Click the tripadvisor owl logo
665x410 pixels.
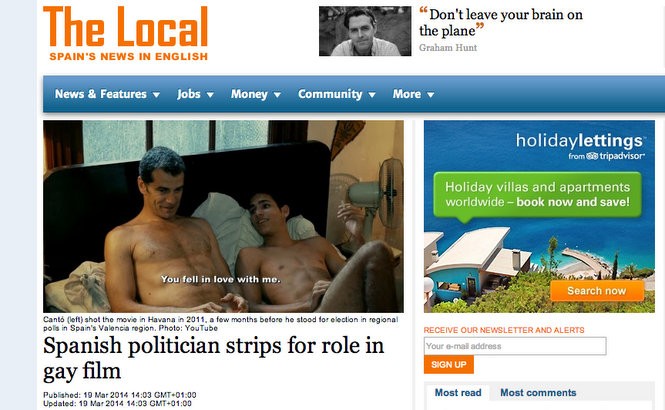click(x=592, y=156)
